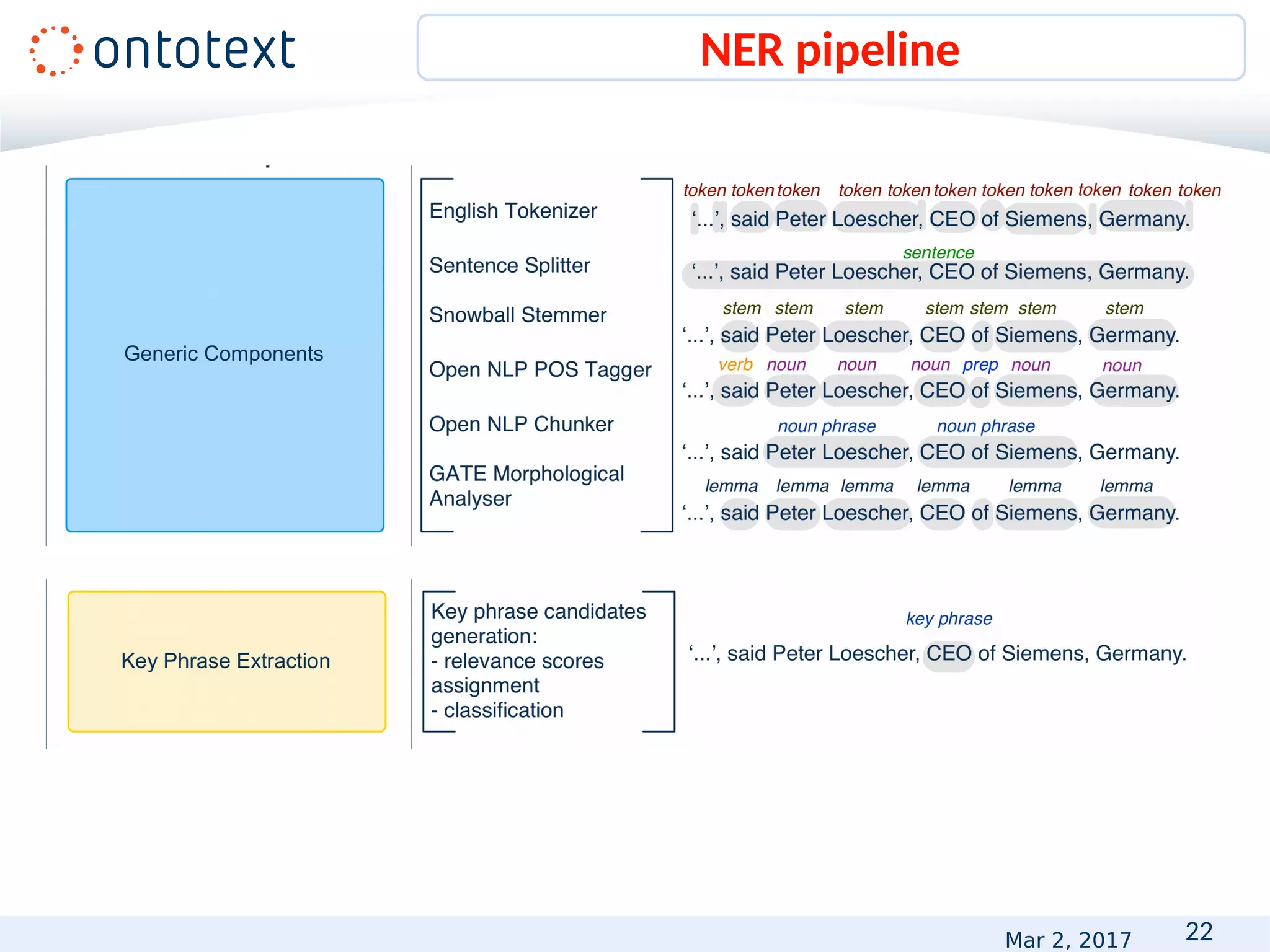Click the highlighted CEO key phrase
1270x952 pixels.
coord(949,654)
